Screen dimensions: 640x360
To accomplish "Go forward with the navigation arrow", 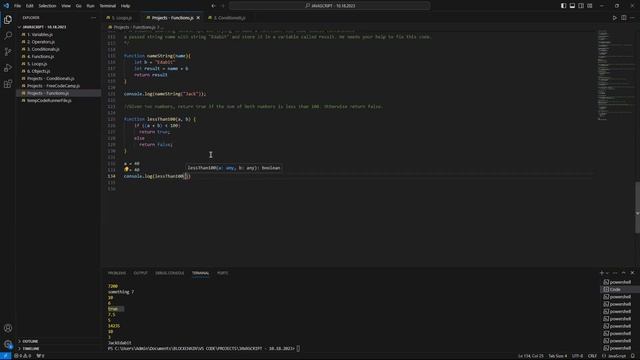I will tap(223, 6).
